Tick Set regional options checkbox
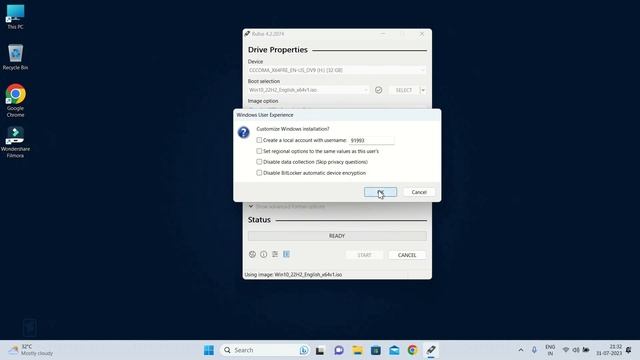This screenshot has width=640, height=360. tap(259, 151)
